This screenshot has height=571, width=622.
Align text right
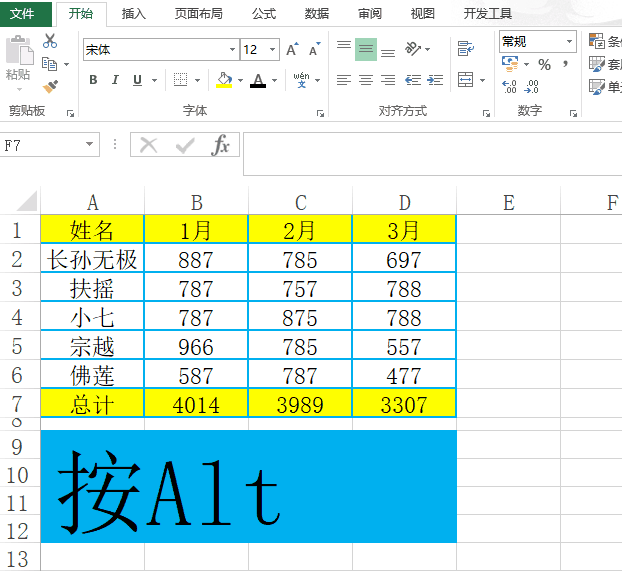pos(388,80)
